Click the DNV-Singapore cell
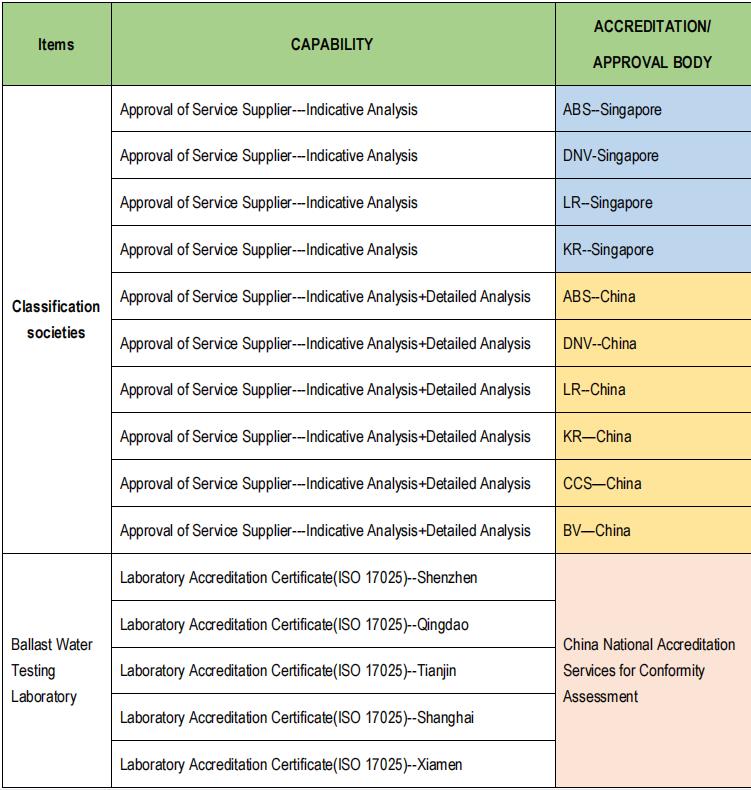The image size is (751, 790). 653,155
